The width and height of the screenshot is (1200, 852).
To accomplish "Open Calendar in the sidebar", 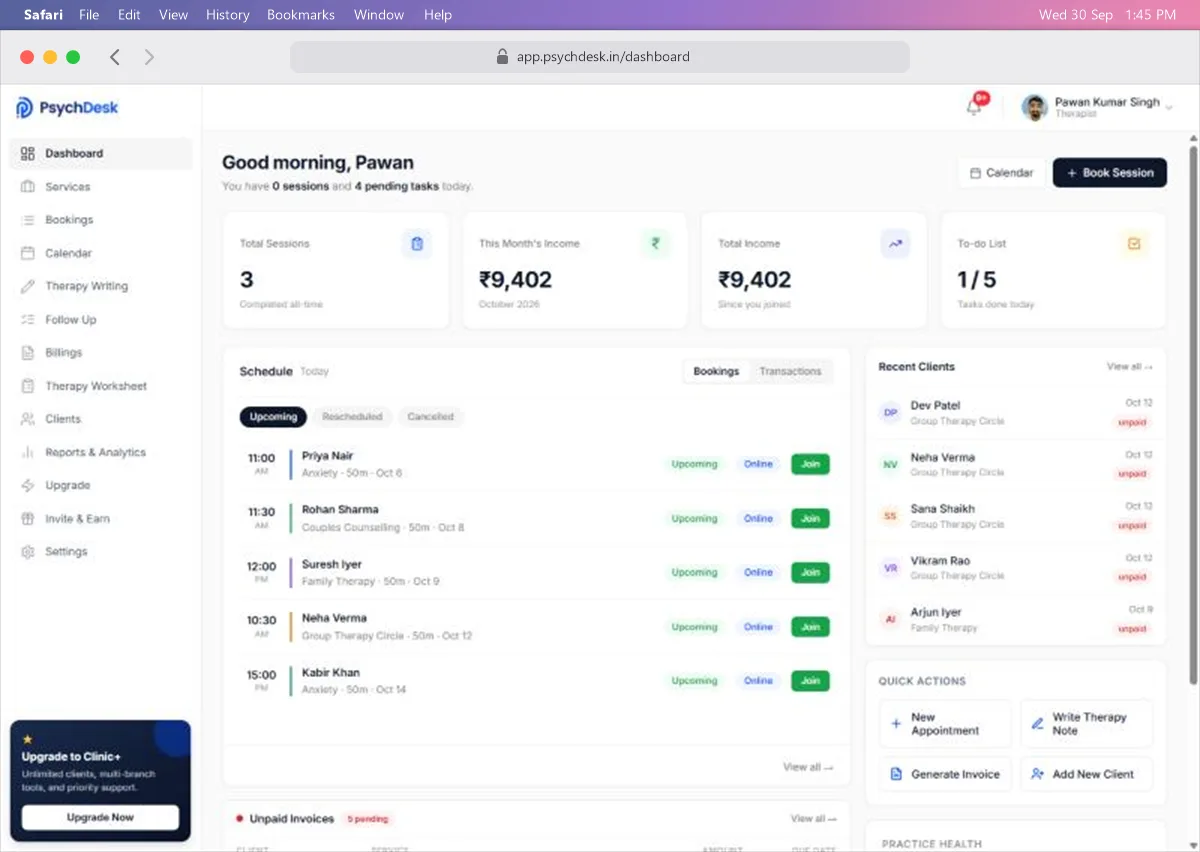I will (x=100, y=253).
